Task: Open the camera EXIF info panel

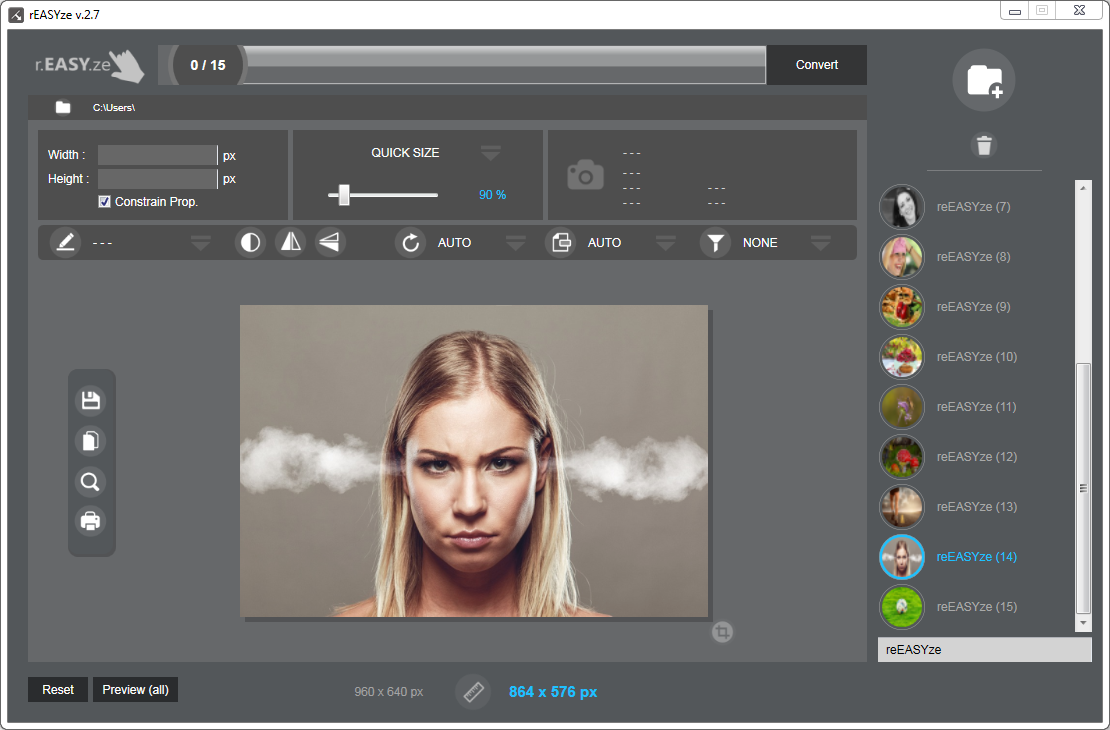Action: point(585,175)
